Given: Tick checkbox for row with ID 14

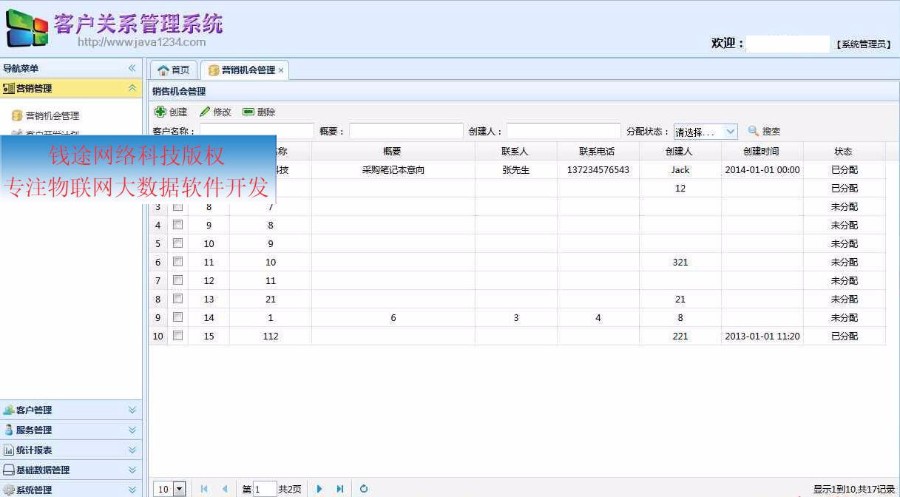Looking at the screenshot, I should [178, 316].
